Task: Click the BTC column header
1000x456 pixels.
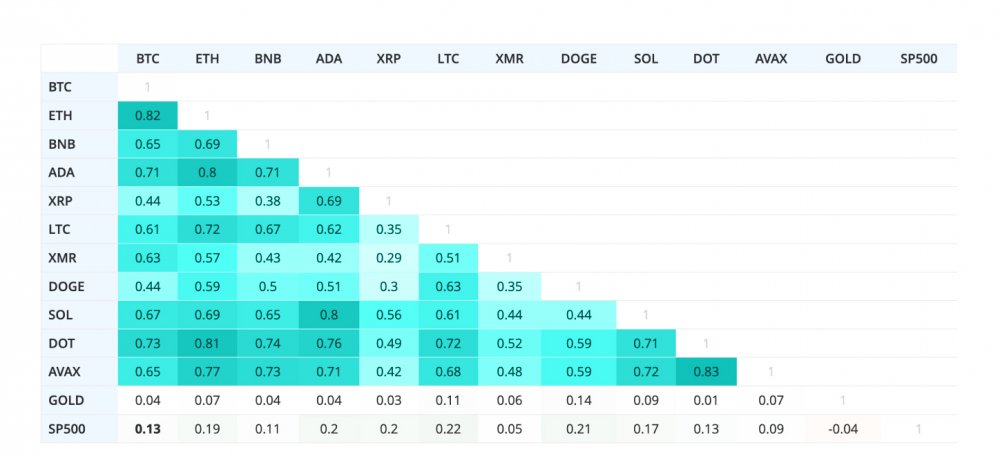Action: pyautogui.click(x=147, y=59)
